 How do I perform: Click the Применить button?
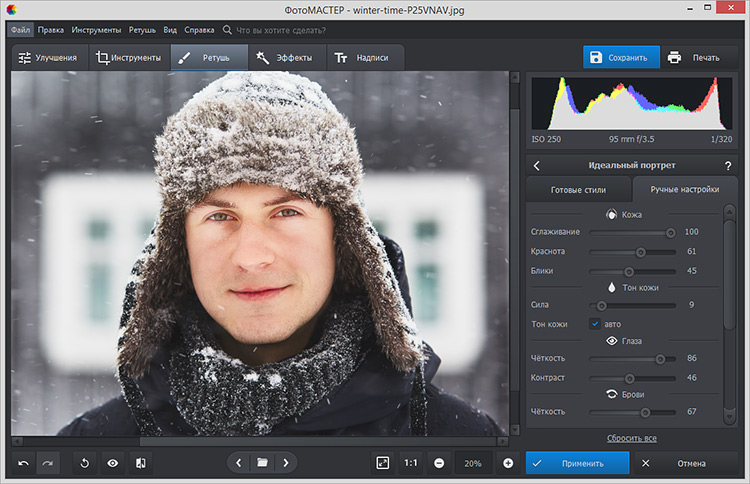click(x=578, y=463)
